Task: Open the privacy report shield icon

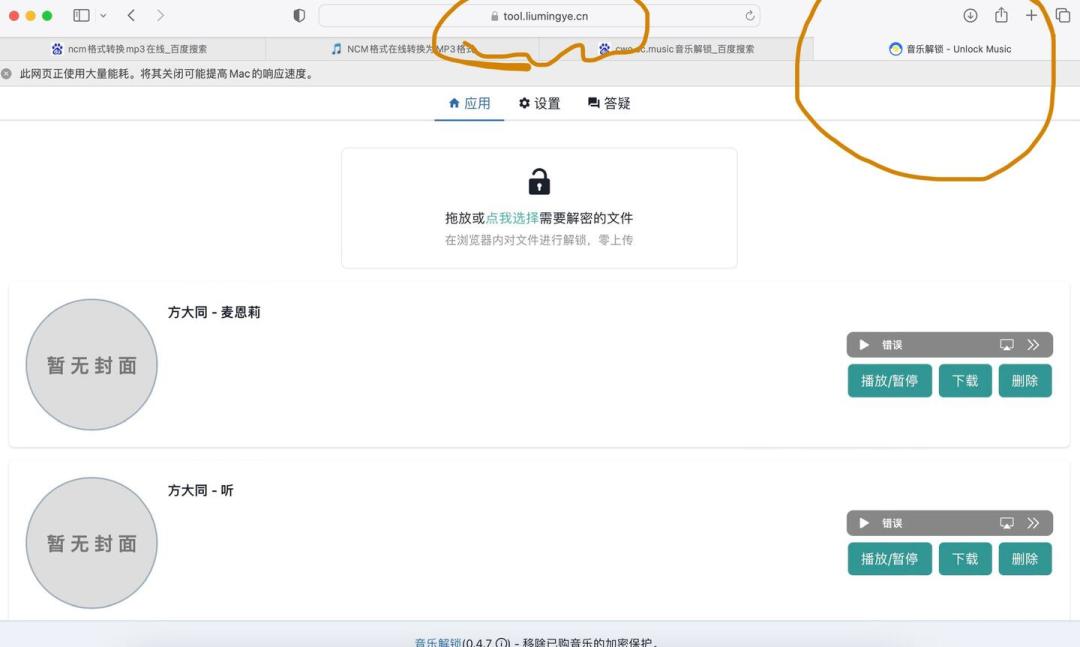Action: point(299,15)
